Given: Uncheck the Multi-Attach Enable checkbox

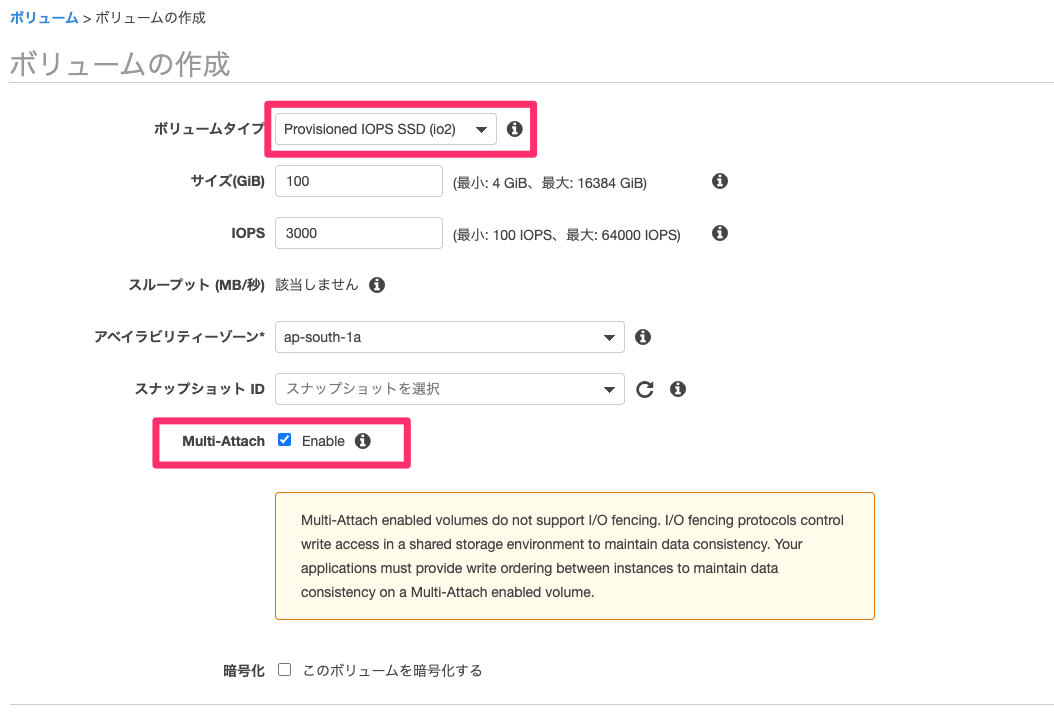Looking at the screenshot, I should point(283,440).
